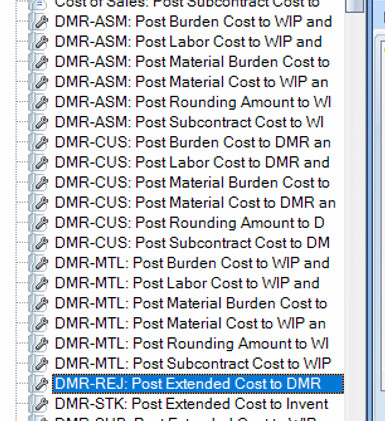Click wrench icon beside DMR-CUS Post Material Cost
The height and width of the screenshot is (421, 385).
coord(39,203)
